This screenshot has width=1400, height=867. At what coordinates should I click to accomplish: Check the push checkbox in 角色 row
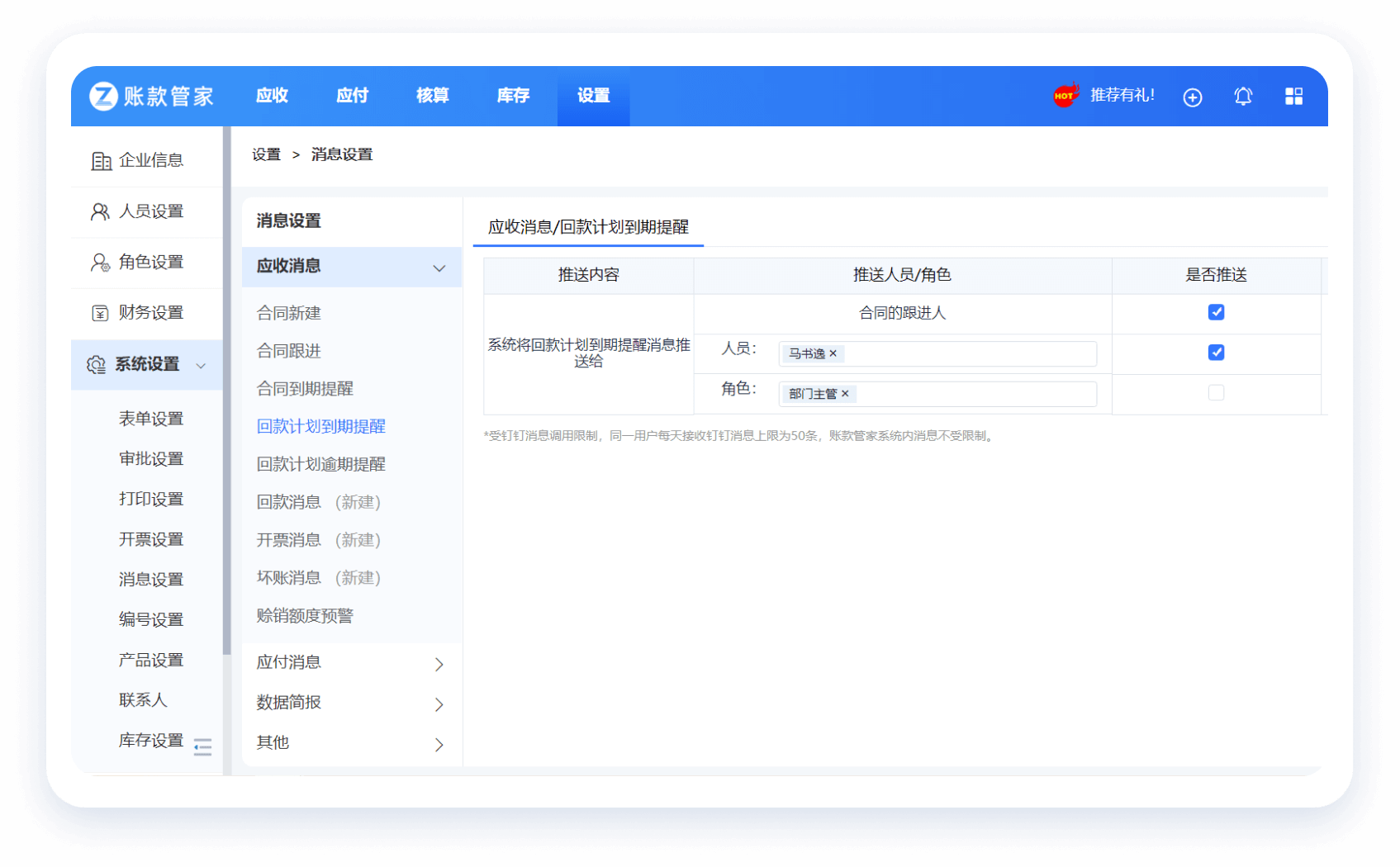(x=1216, y=393)
